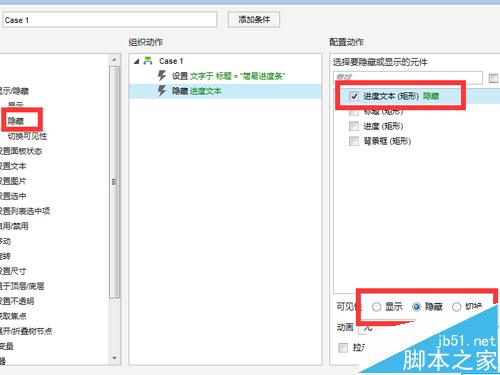The image size is (500, 375).
Task: Toggle the checkbox below 动画
Action: (x=343, y=348)
